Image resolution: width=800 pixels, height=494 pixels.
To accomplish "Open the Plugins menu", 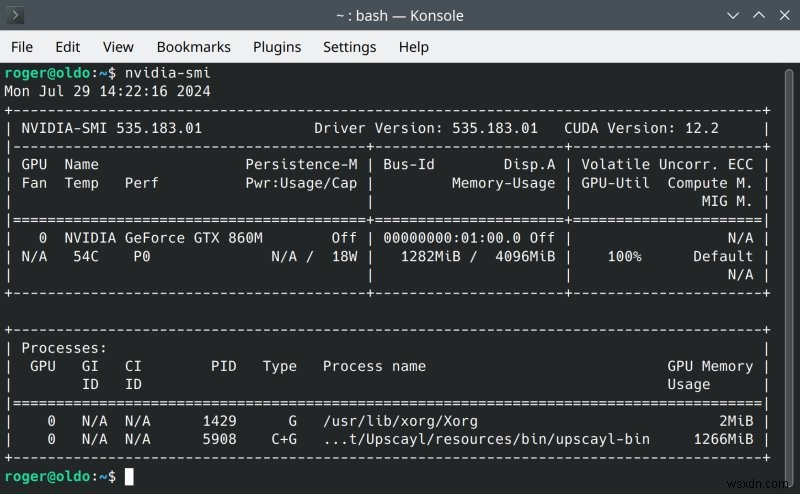I will [x=277, y=47].
